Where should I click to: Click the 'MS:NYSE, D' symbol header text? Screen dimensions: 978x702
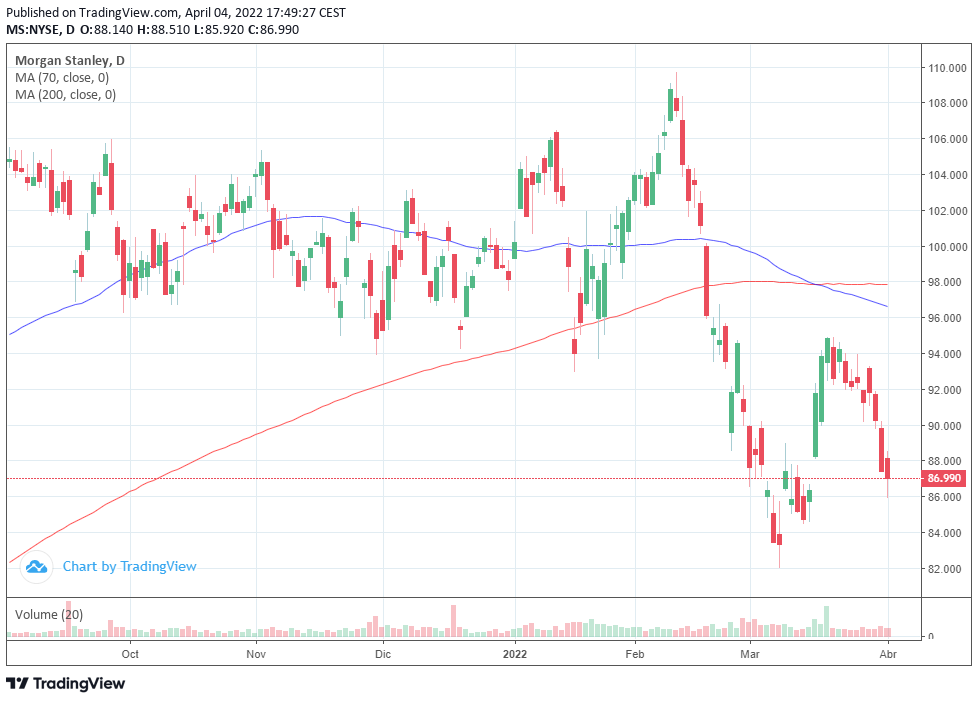click(x=40, y=30)
